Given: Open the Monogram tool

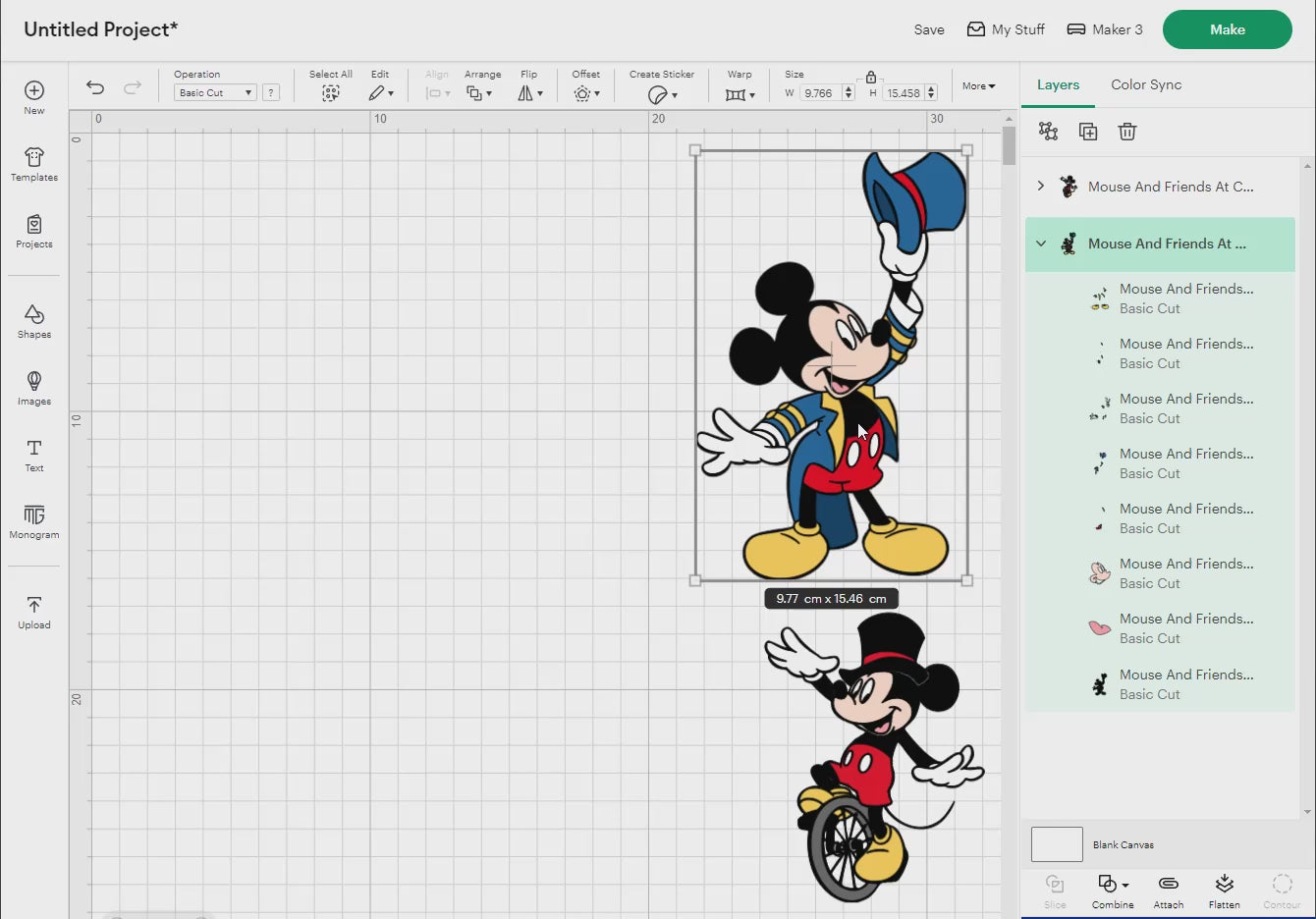Looking at the screenshot, I should click(x=34, y=521).
